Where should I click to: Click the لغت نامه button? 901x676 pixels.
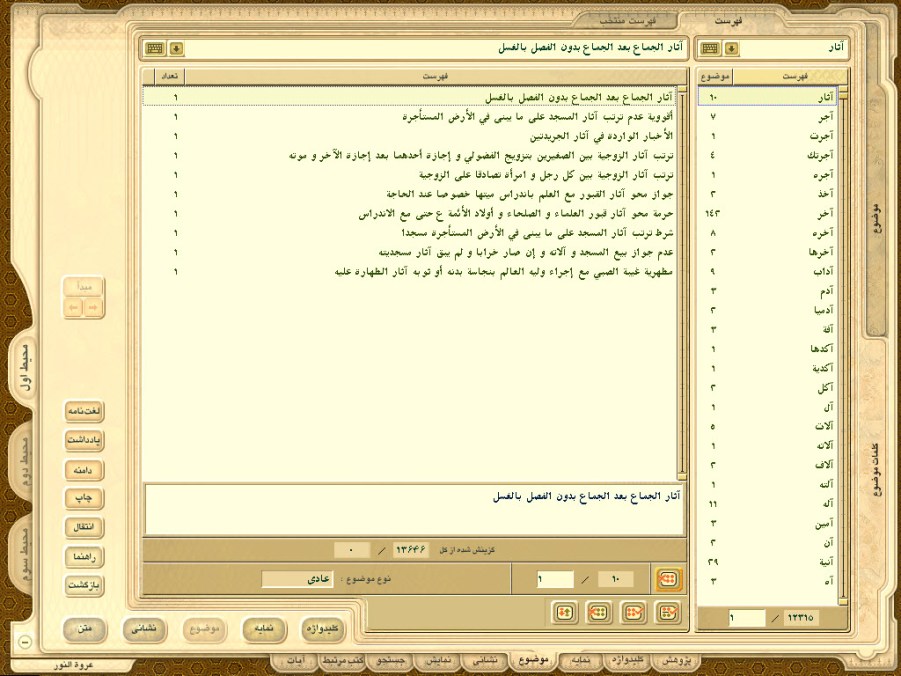pyautogui.click(x=84, y=411)
